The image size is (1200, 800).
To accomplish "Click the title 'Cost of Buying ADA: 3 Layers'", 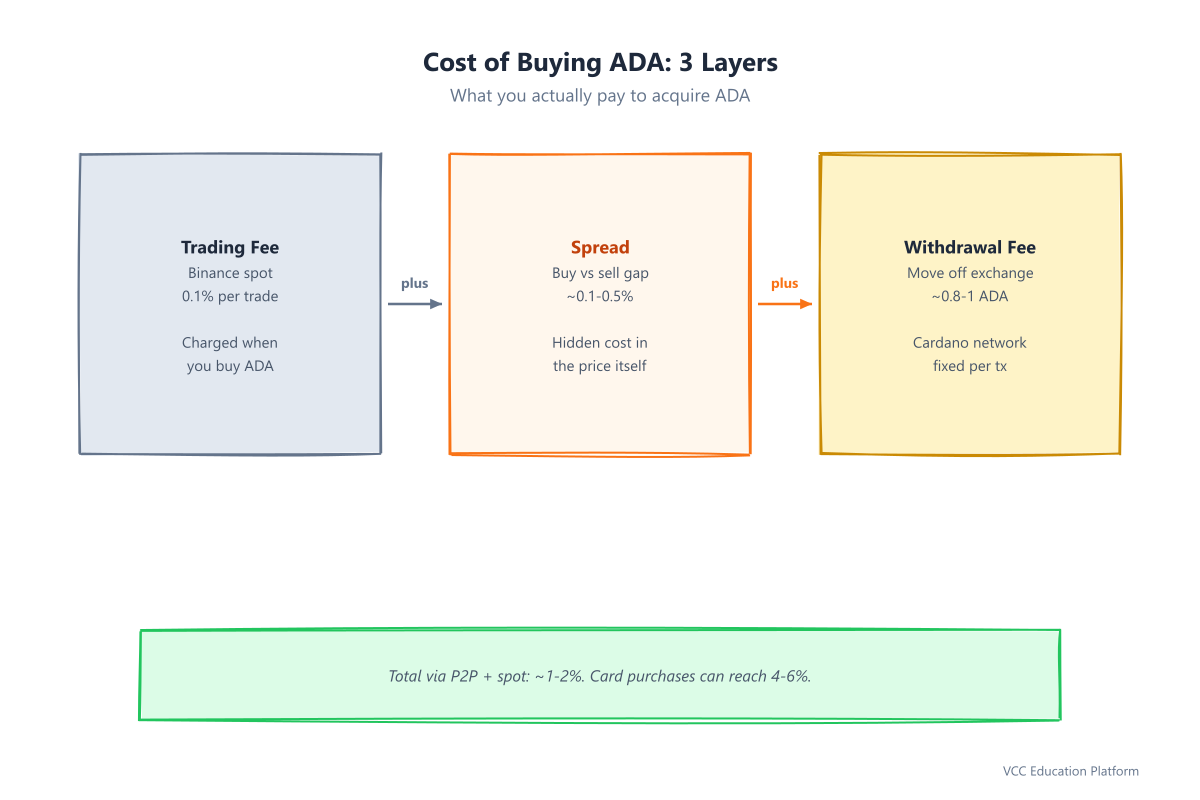I will (600, 62).
